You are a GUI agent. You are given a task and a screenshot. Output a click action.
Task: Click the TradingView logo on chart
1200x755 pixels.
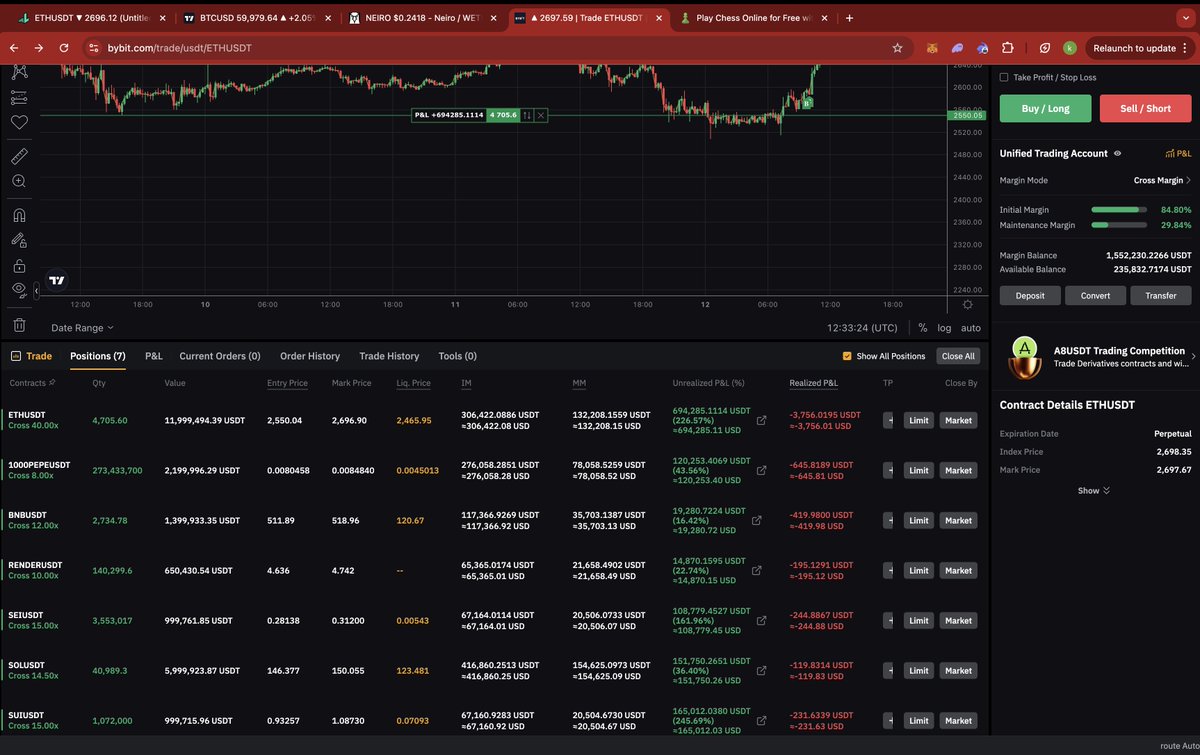pyautogui.click(x=58, y=282)
